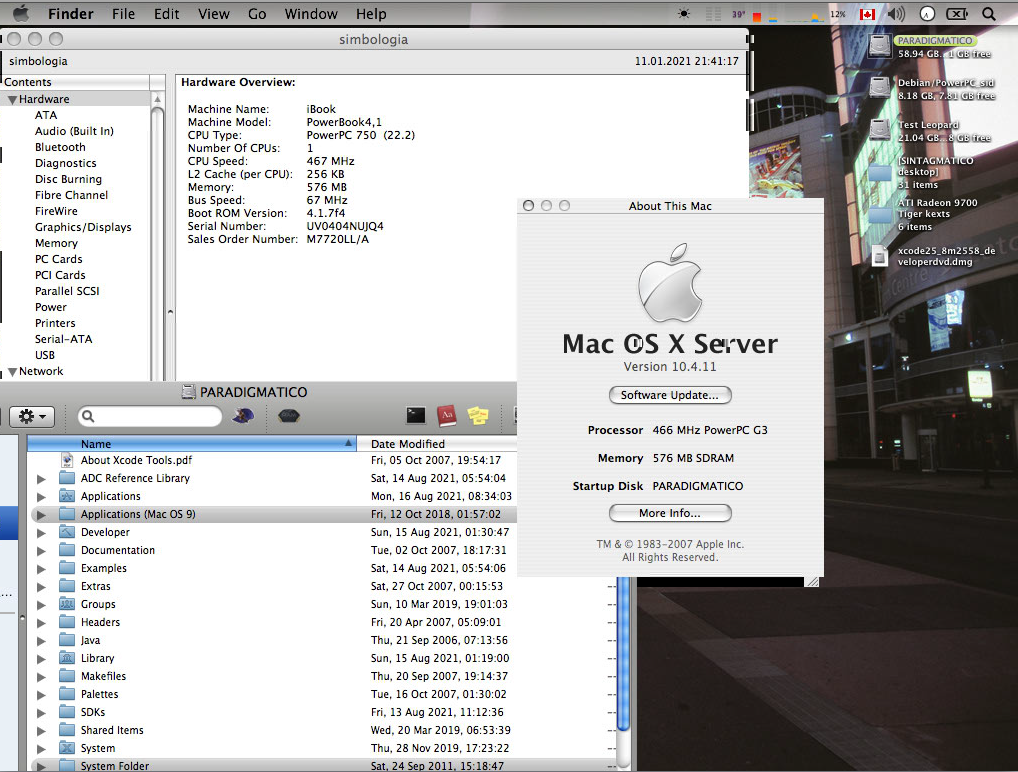Select ATA in the Hardware list
The height and width of the screenshot is (772, 1018).
[x=46, y=115]
